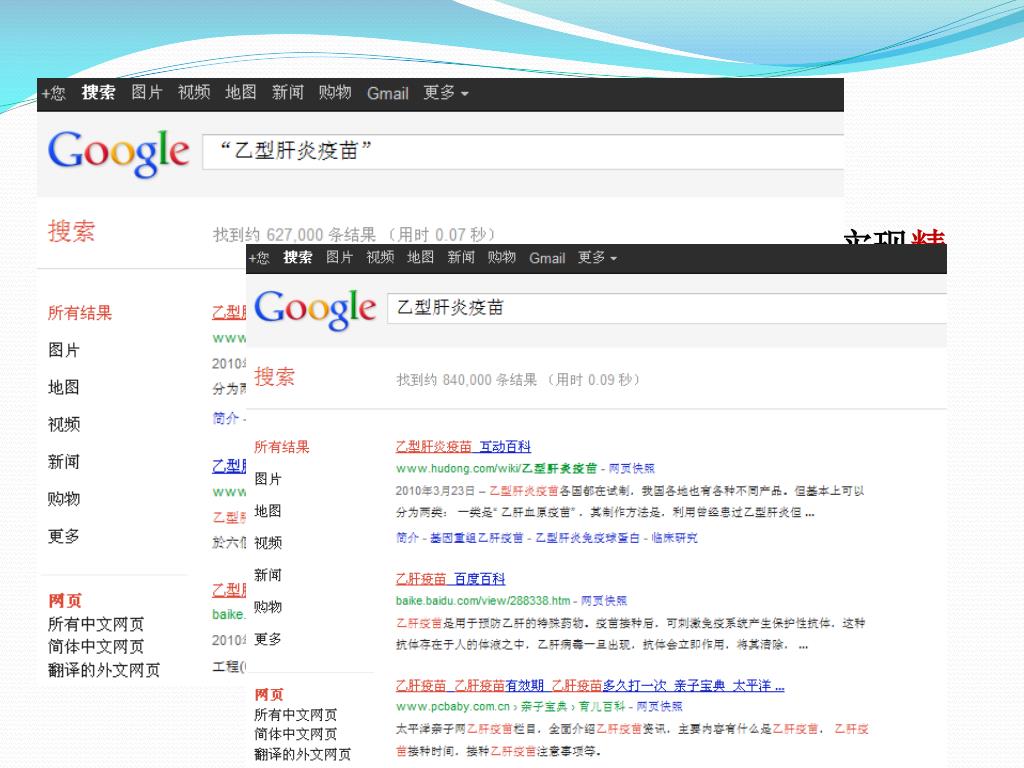Filter by 地图 in the back window sidebar

pyautogui.click(x=64, y=387)
